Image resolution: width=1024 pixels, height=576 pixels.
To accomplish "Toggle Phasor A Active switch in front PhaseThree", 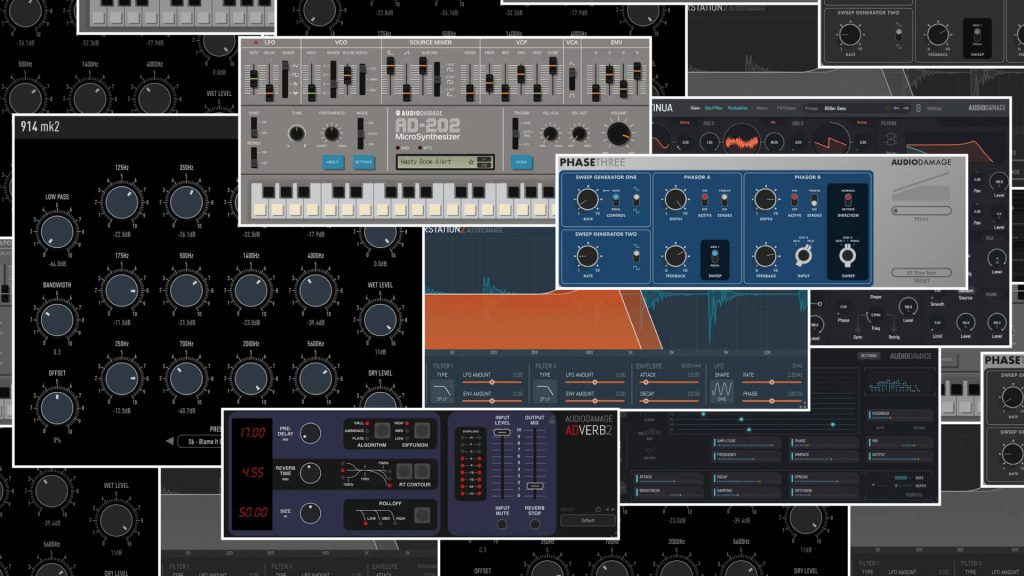I will pos(705,200).
